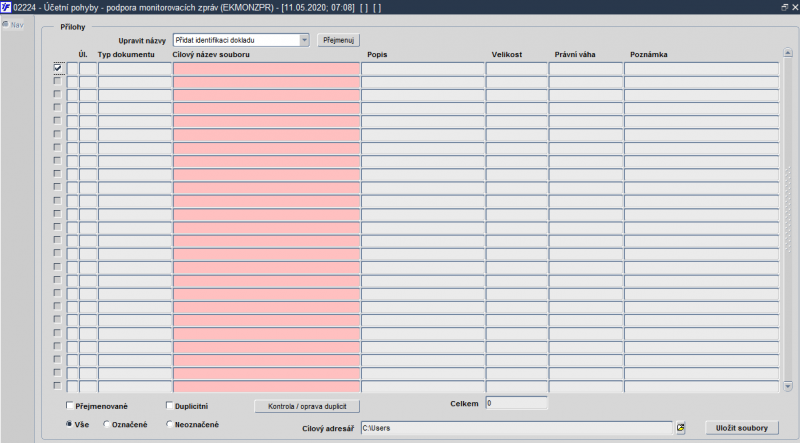Click the Celkem total field
The height and width of the screenshot is (443, 800).
coord(516,403)
